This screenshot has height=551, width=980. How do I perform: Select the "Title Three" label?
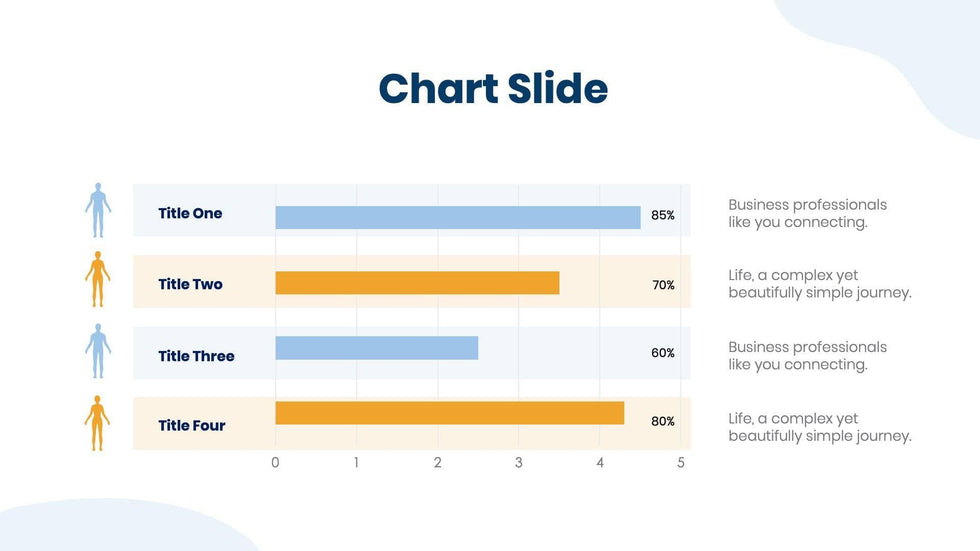pos(196,356)
